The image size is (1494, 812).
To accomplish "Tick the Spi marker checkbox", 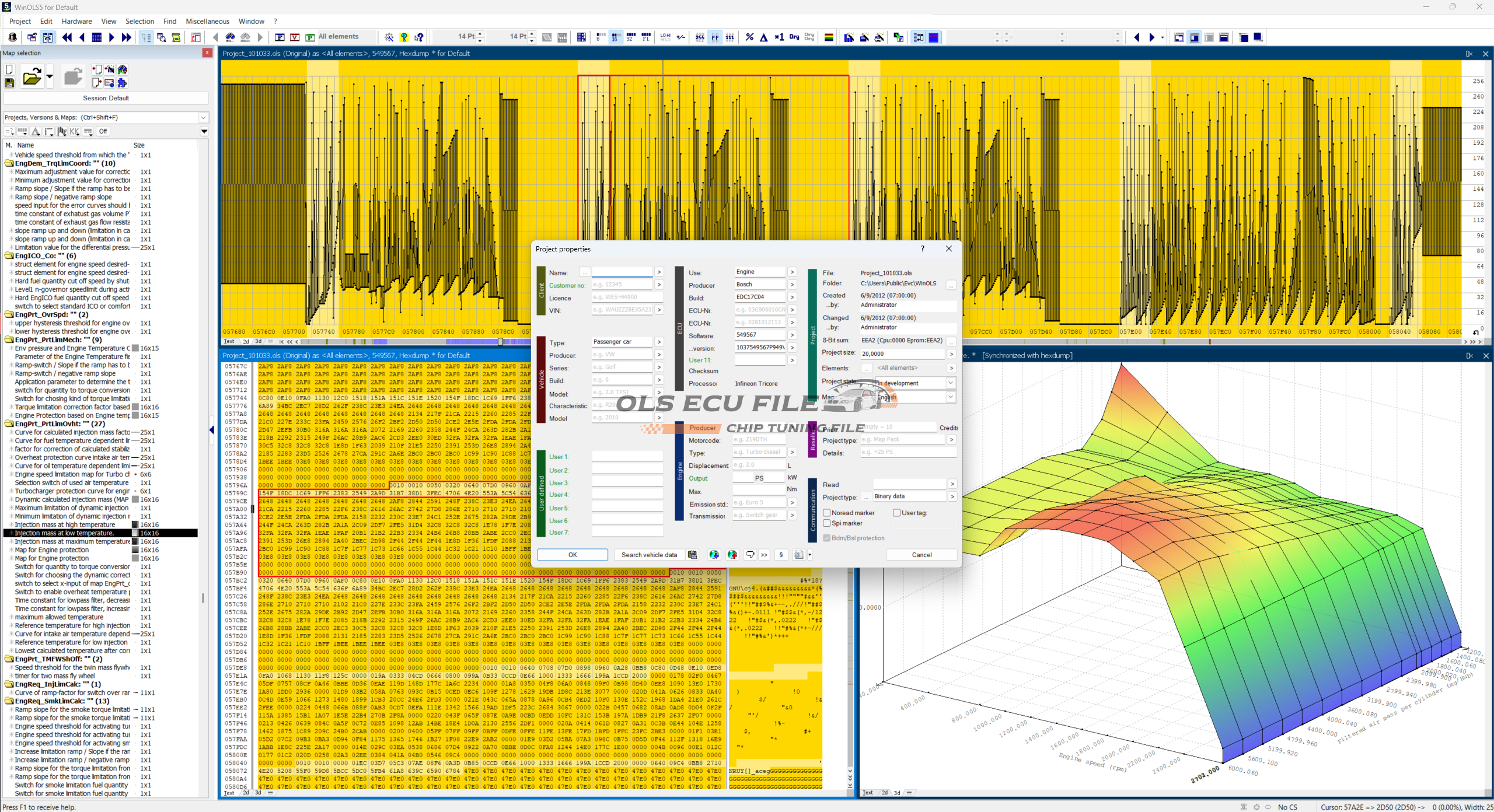I will (x=827, y=523).
